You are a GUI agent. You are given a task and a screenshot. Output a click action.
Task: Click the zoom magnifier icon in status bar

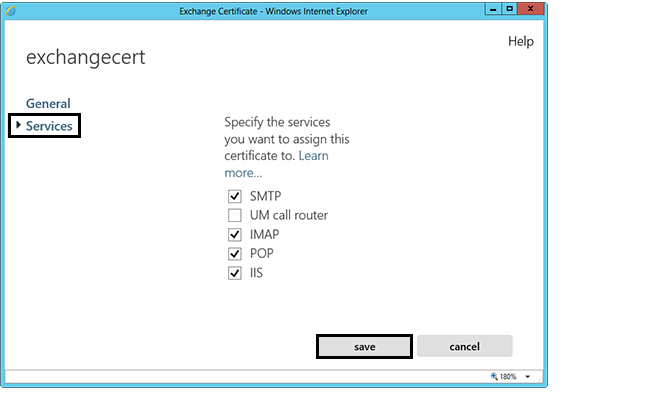click(x=494, y=376)
